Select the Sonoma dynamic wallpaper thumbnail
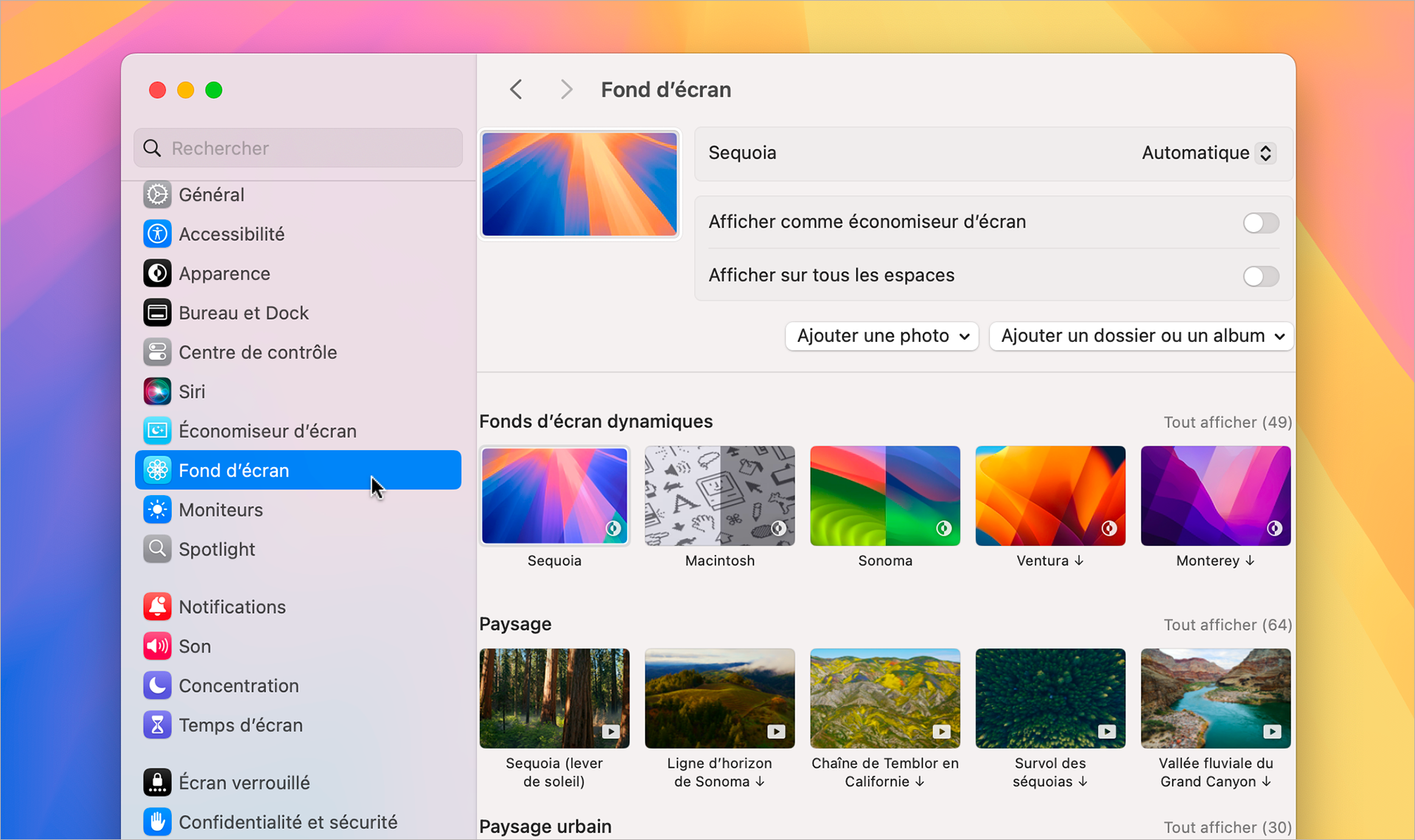Screen dimensions: 1415x840 coord(884,495)
